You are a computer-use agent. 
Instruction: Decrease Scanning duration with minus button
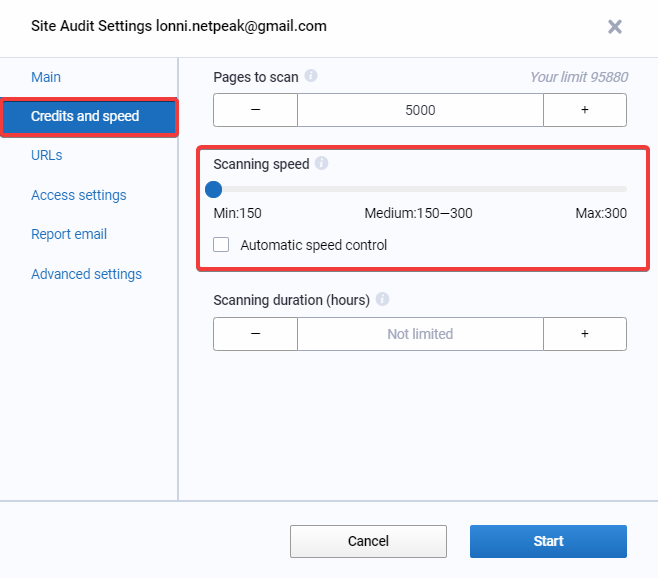coord(255,334)
